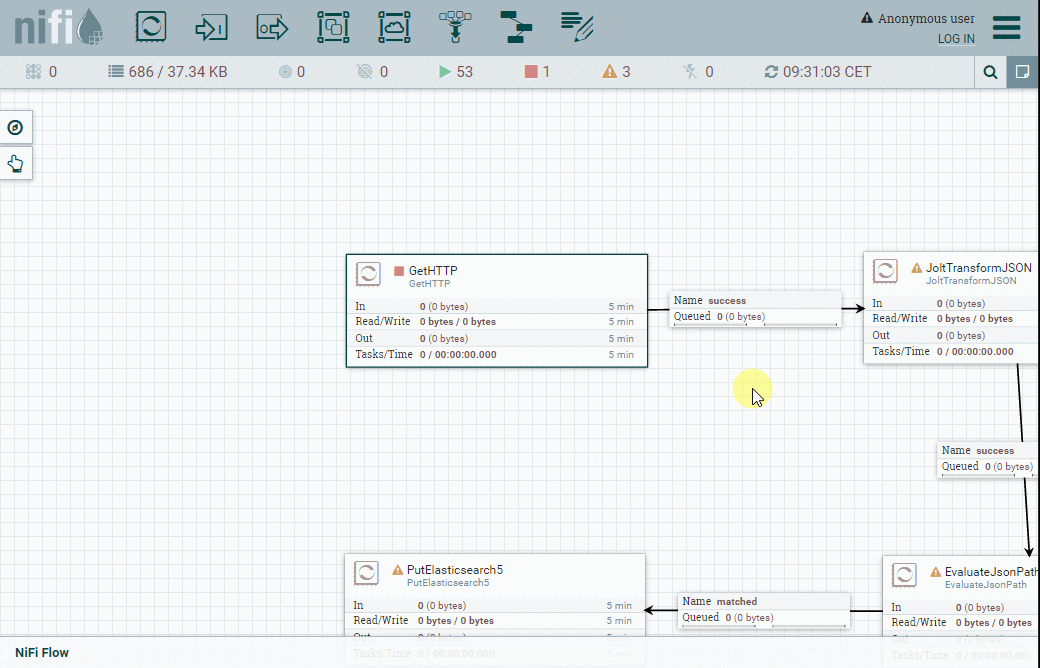Select the Process Group icon
The image size is (1040, 668).
click(x=333, y=27)
